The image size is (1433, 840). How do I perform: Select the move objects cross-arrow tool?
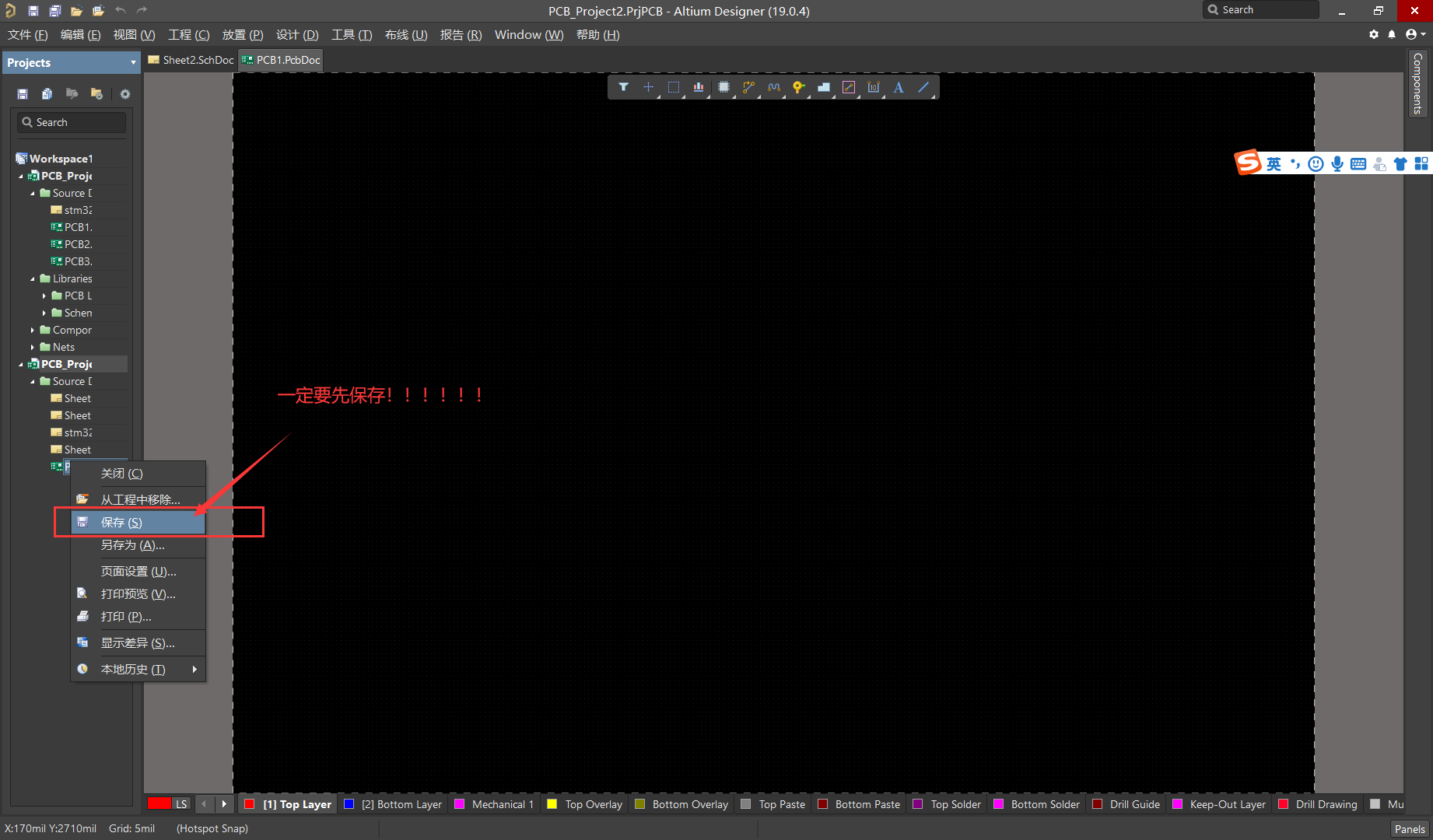pyautogui.click(x=648, y=87)
